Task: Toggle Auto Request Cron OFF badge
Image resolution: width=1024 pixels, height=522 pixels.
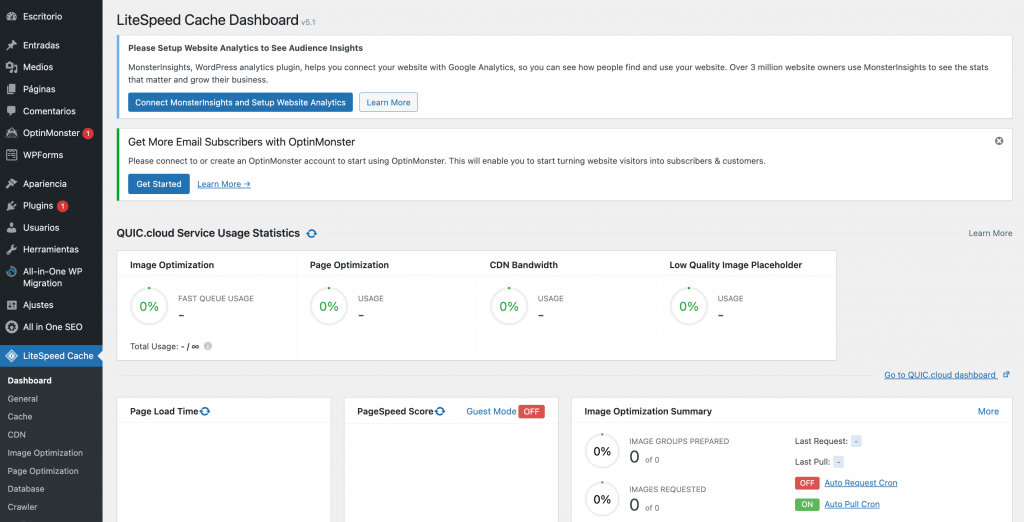Action: [x=806, y=483]
